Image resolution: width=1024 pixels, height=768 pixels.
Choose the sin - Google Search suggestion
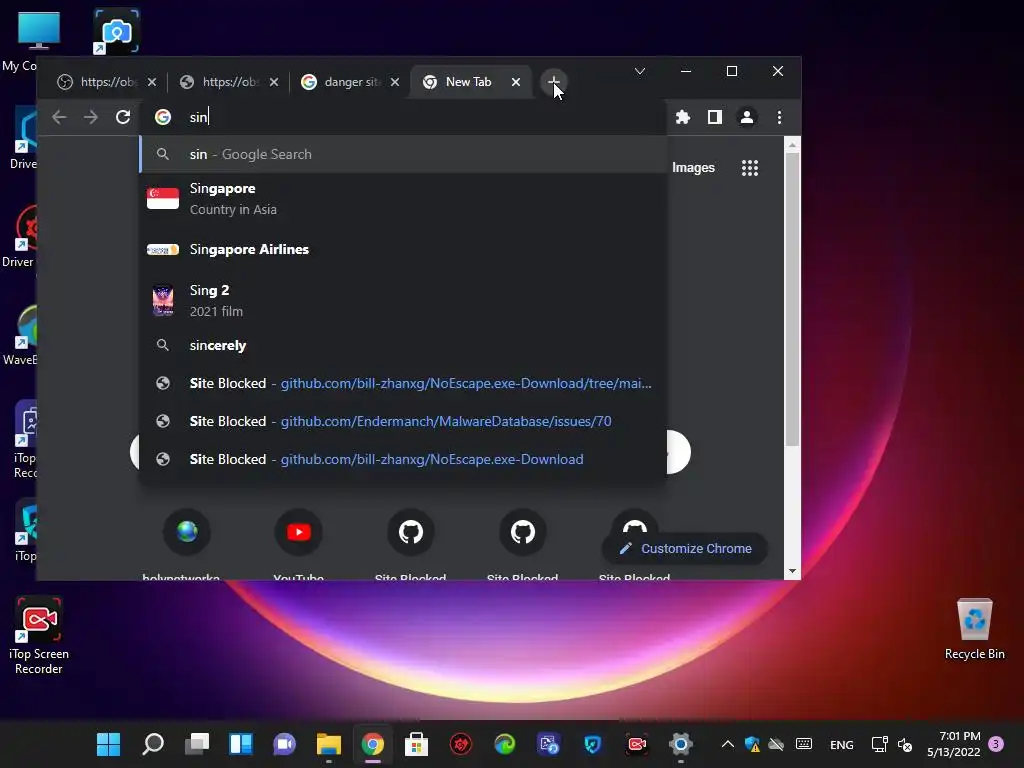[x=404, y=154]
